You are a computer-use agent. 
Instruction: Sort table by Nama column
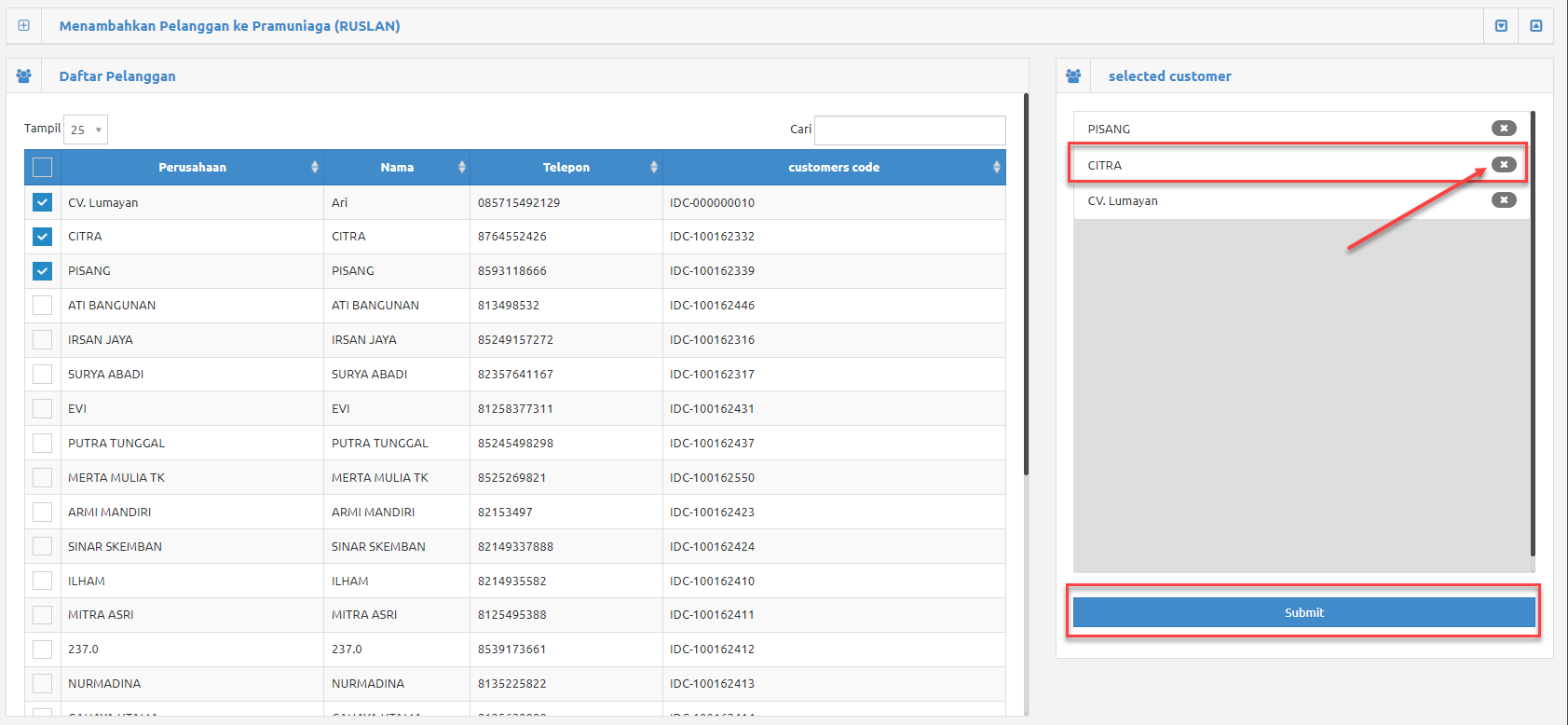point(397,168)
